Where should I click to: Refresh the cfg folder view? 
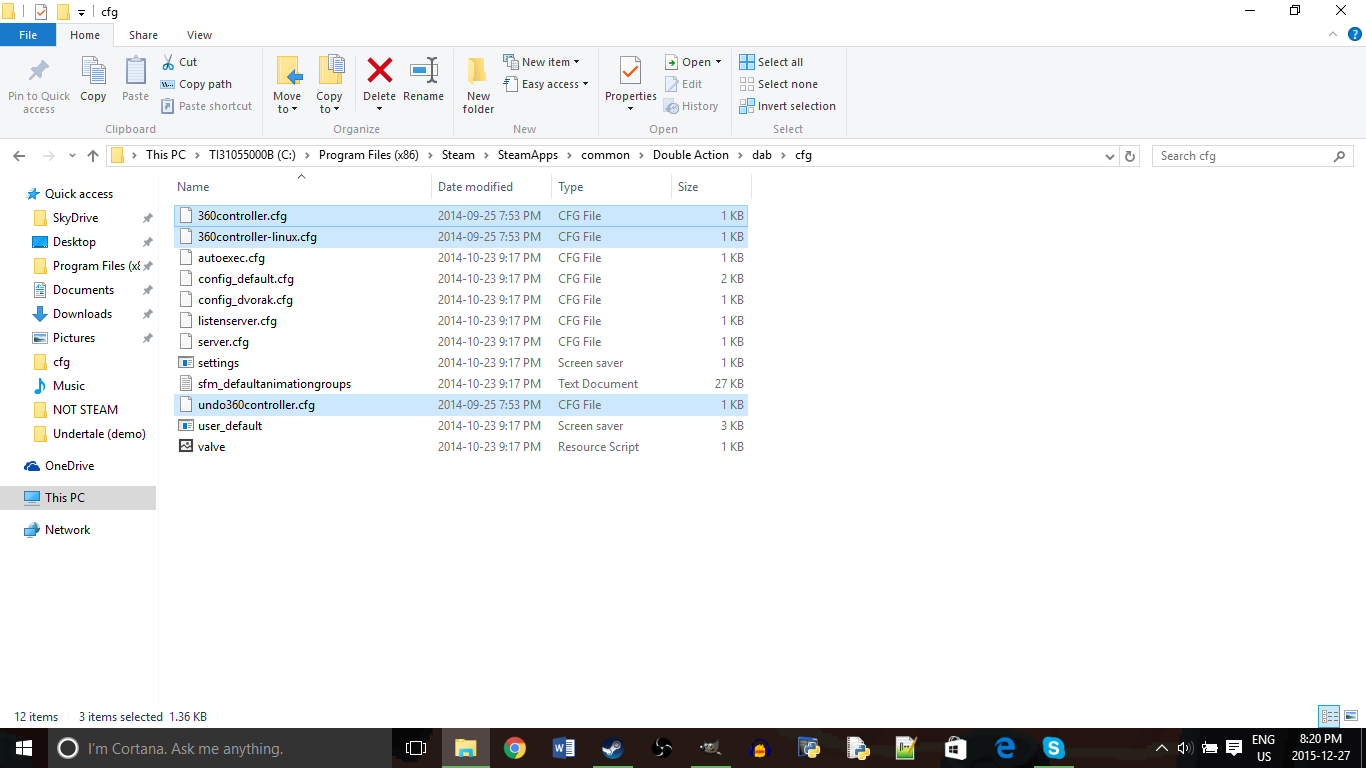1130,156
